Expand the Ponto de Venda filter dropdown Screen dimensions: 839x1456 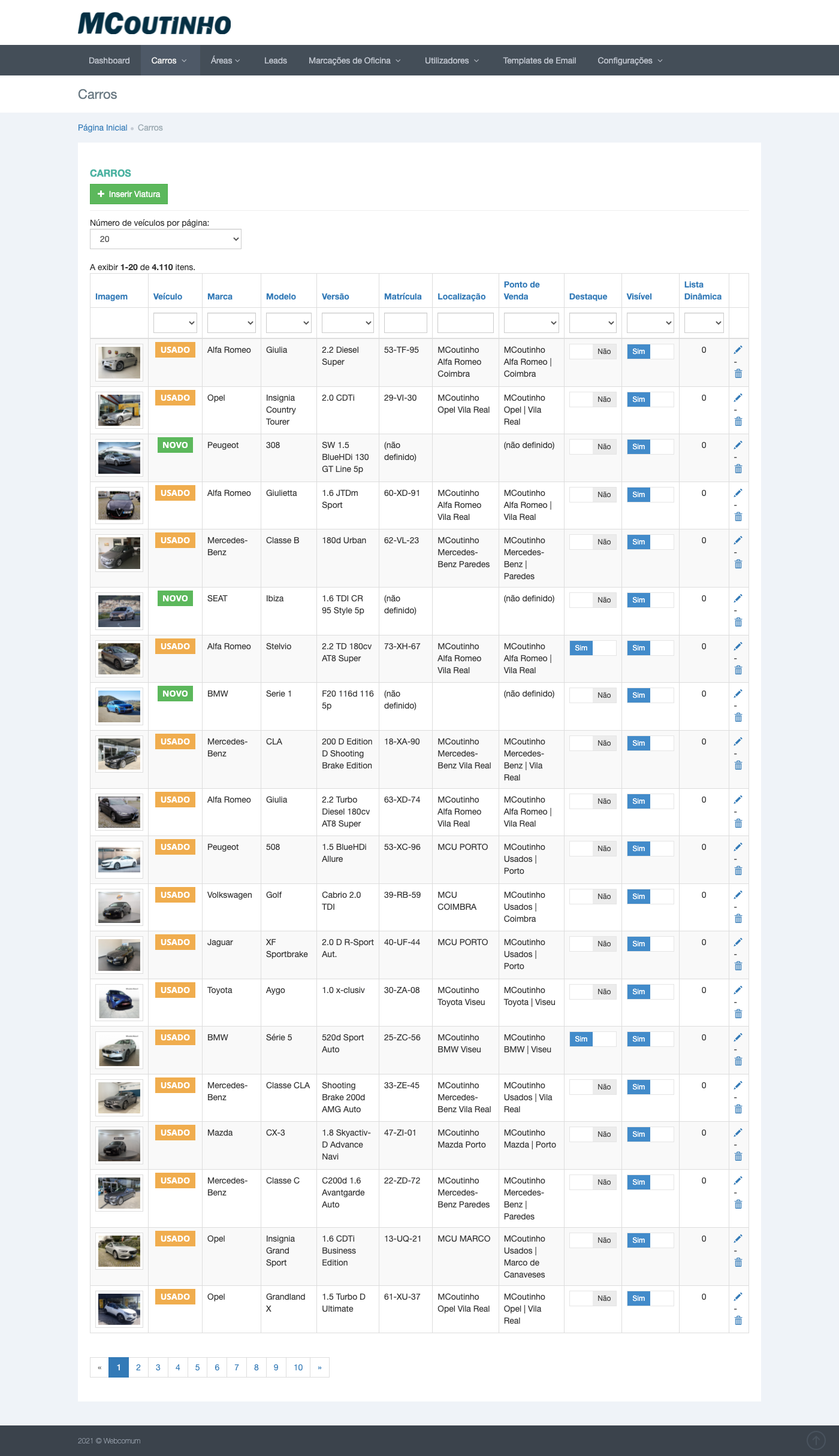(x=531, y=323)
